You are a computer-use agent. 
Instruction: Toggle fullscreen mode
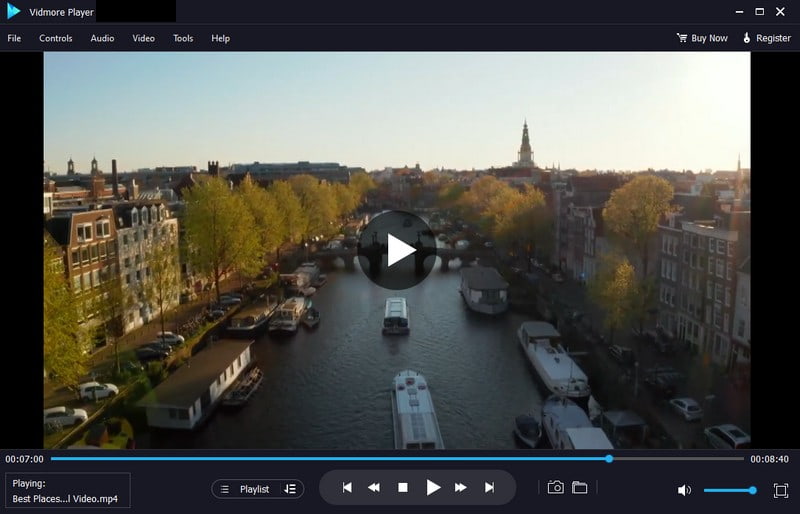tap(781, 490)
